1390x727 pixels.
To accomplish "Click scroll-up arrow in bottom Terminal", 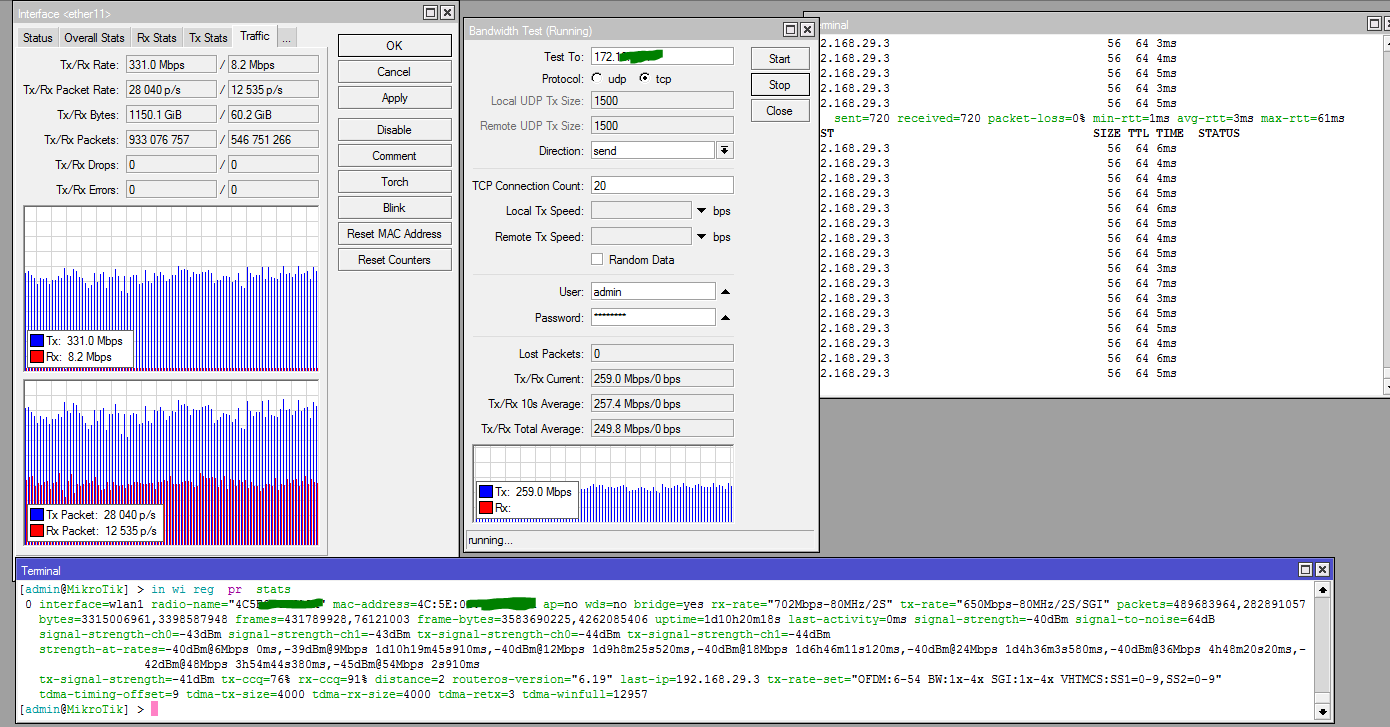I will 1324,590.
